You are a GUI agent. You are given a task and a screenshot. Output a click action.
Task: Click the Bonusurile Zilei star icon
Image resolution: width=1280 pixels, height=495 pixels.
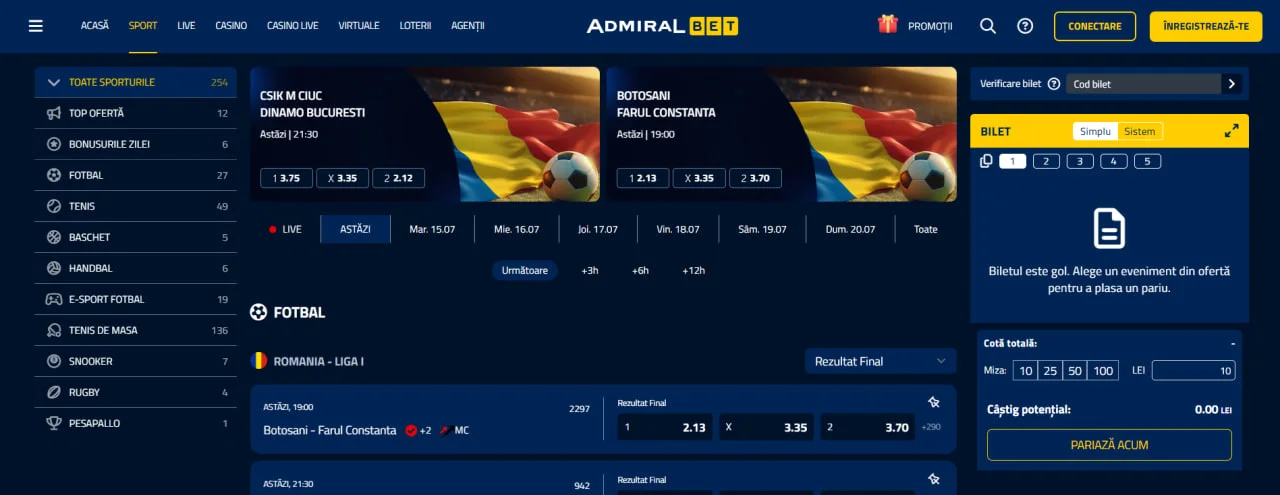tap(54, 144)
